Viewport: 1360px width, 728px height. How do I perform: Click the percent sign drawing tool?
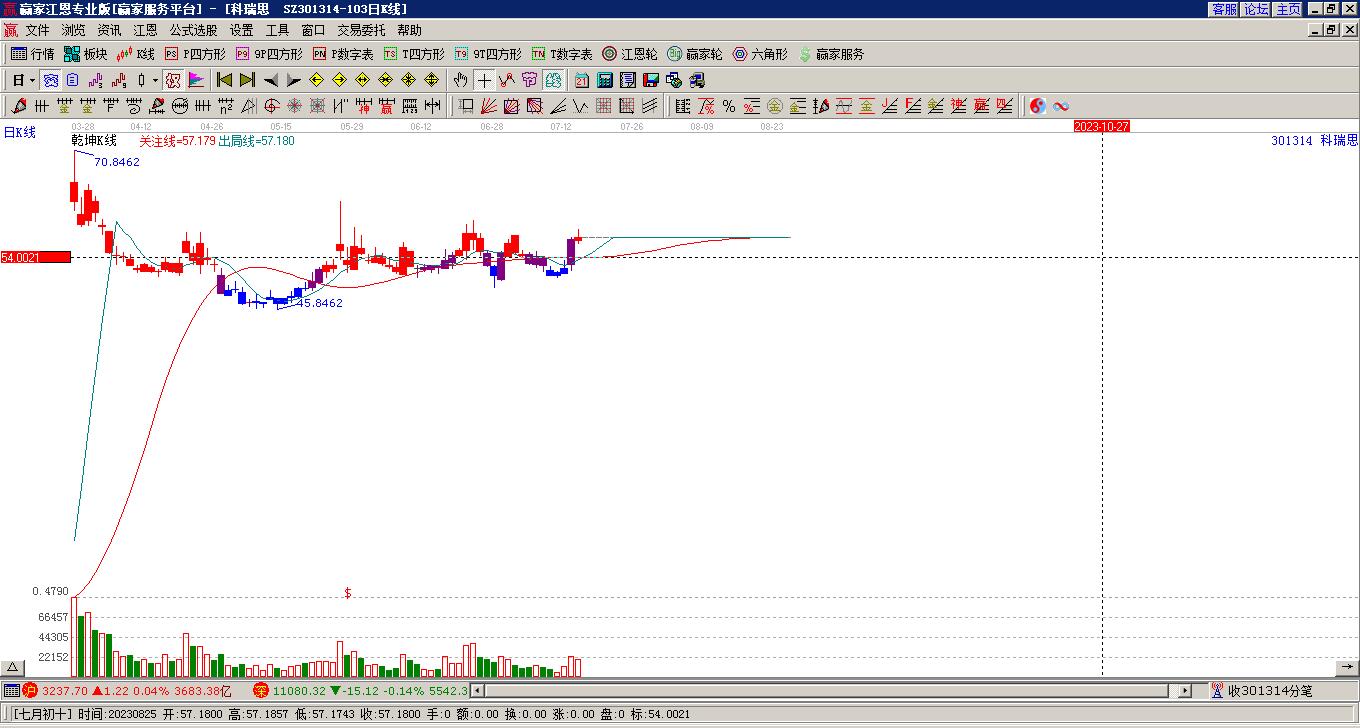coord(729,106)
